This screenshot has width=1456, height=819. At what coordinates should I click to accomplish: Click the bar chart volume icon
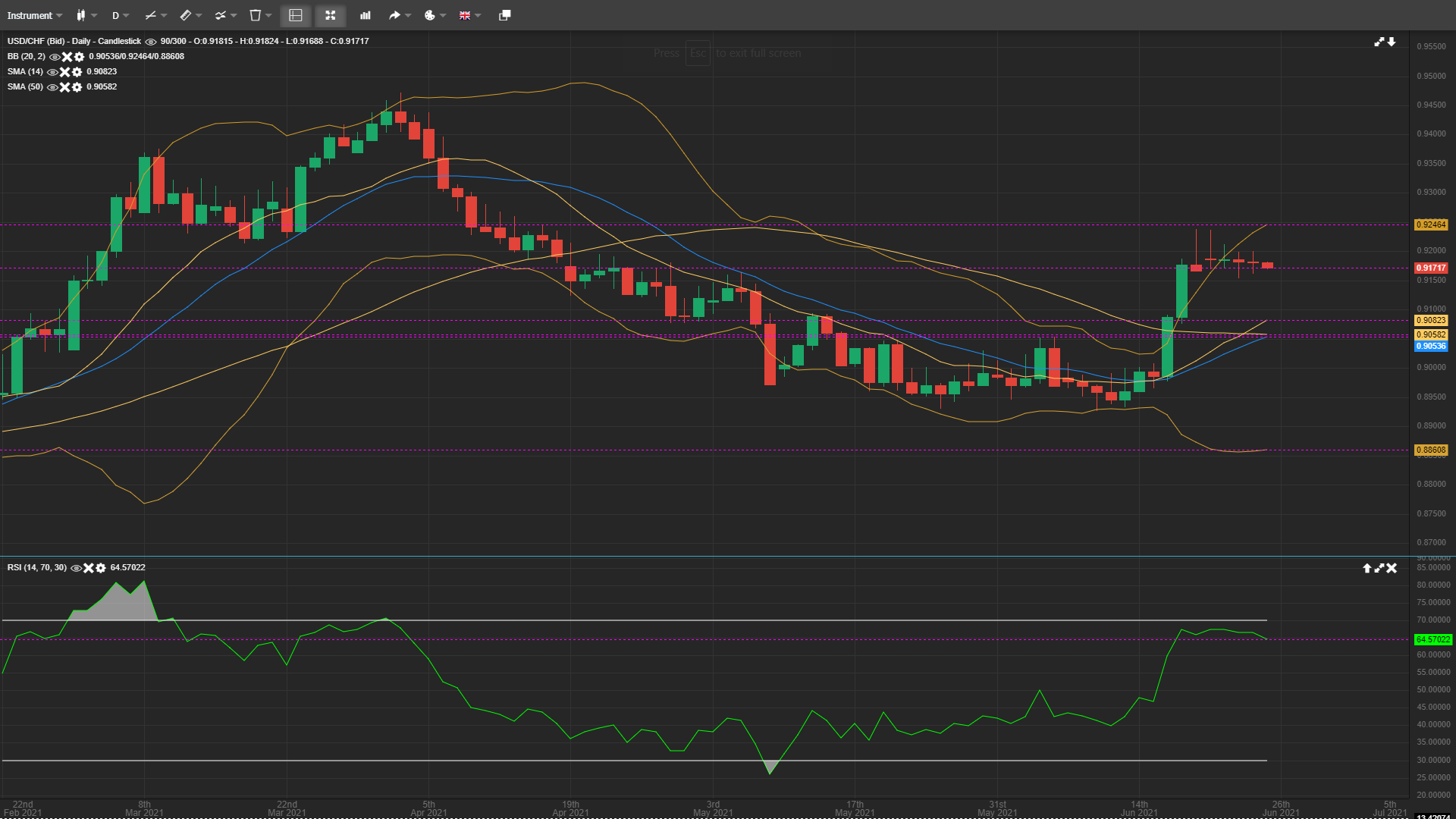pyautogui.click(x=366, y=15)
